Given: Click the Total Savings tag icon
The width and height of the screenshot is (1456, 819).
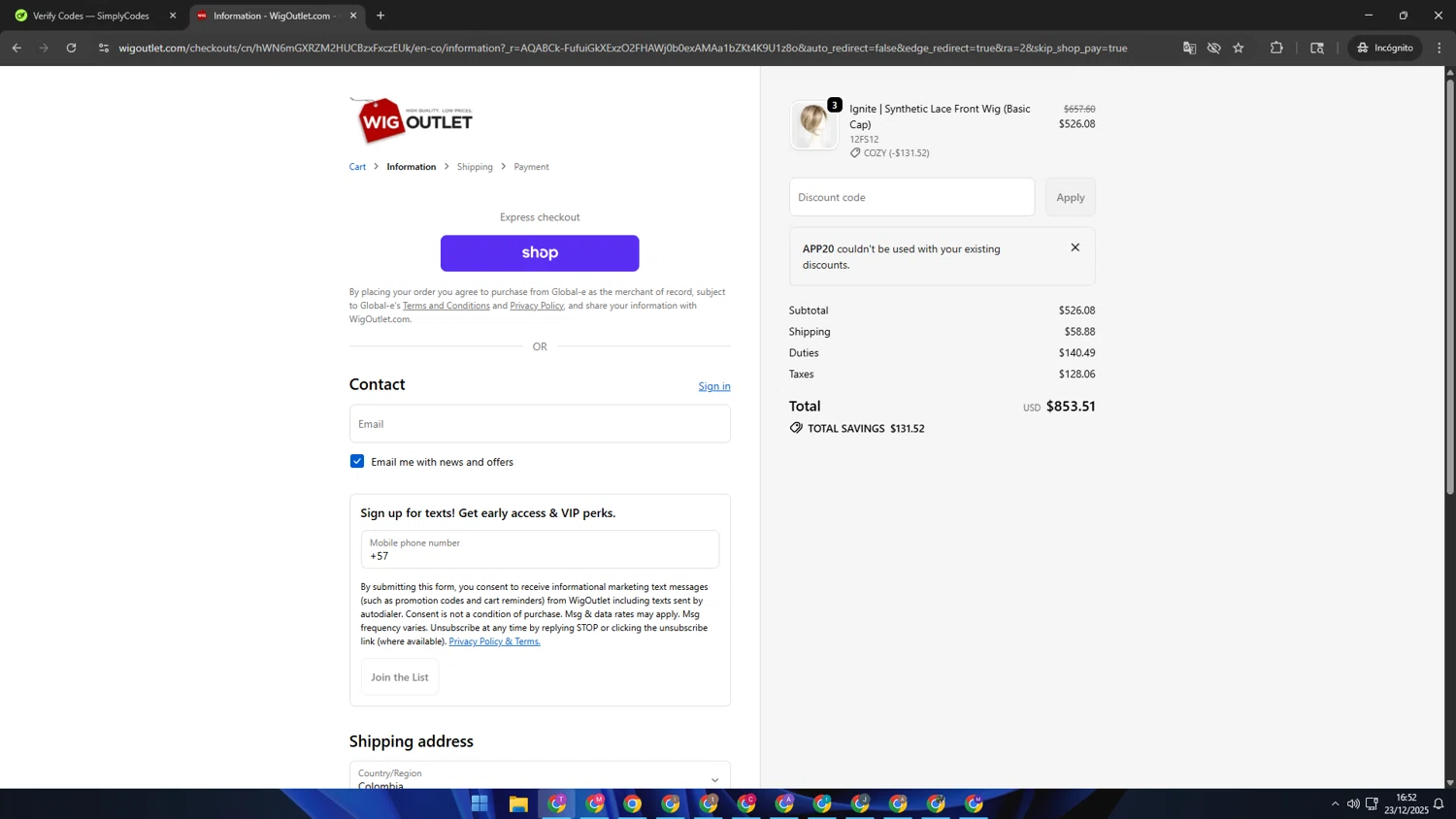Looking at the screenshot, I should coord(796,428).
